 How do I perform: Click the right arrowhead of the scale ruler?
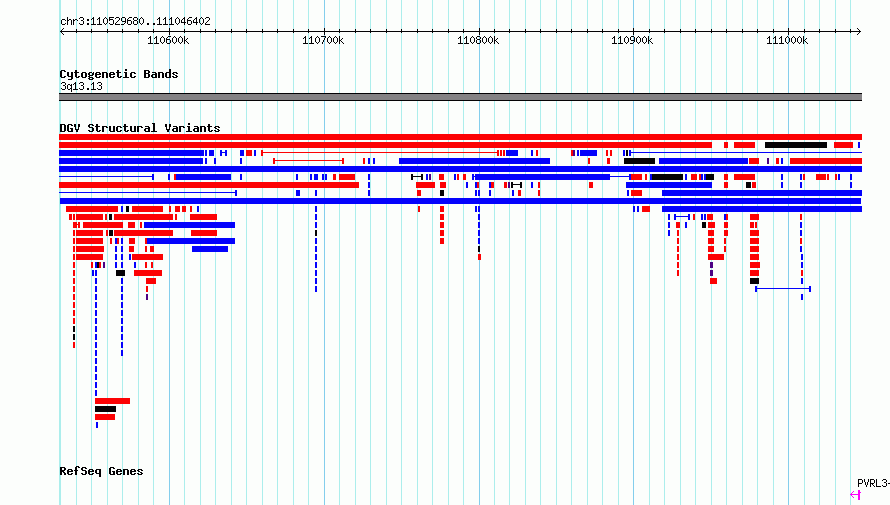click(858, 31)
